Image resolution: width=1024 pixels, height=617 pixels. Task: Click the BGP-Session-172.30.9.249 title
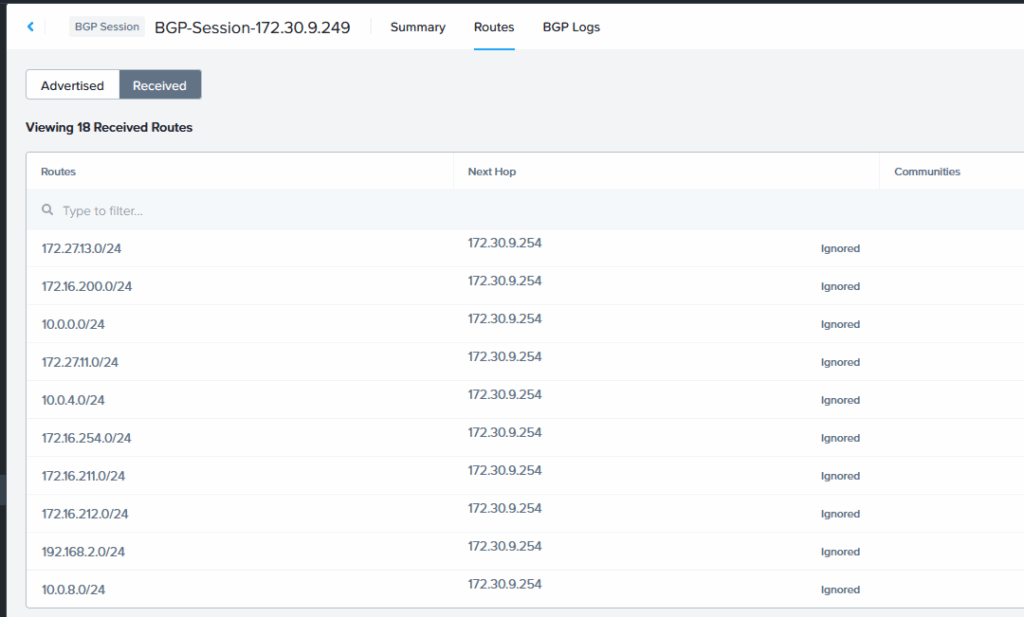click(252, 28)
